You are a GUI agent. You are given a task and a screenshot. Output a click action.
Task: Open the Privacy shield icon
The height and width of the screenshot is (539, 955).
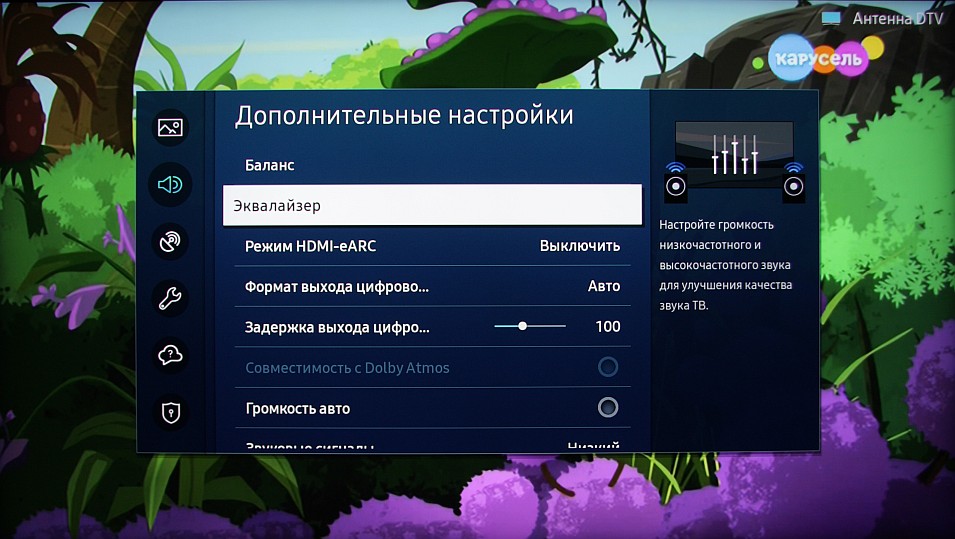point(170,412)
